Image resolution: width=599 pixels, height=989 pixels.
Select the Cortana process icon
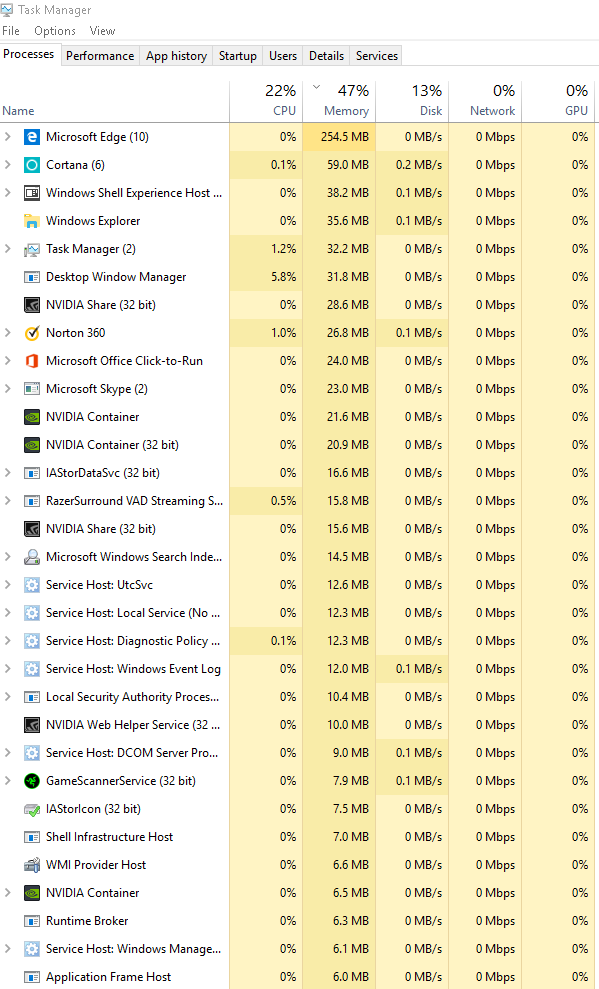tap(31, 164)
